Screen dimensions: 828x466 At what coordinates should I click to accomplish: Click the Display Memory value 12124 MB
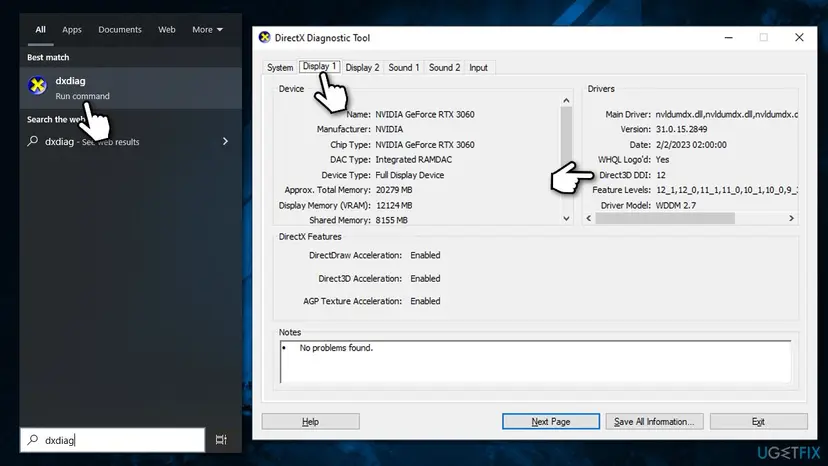[394, 205]
